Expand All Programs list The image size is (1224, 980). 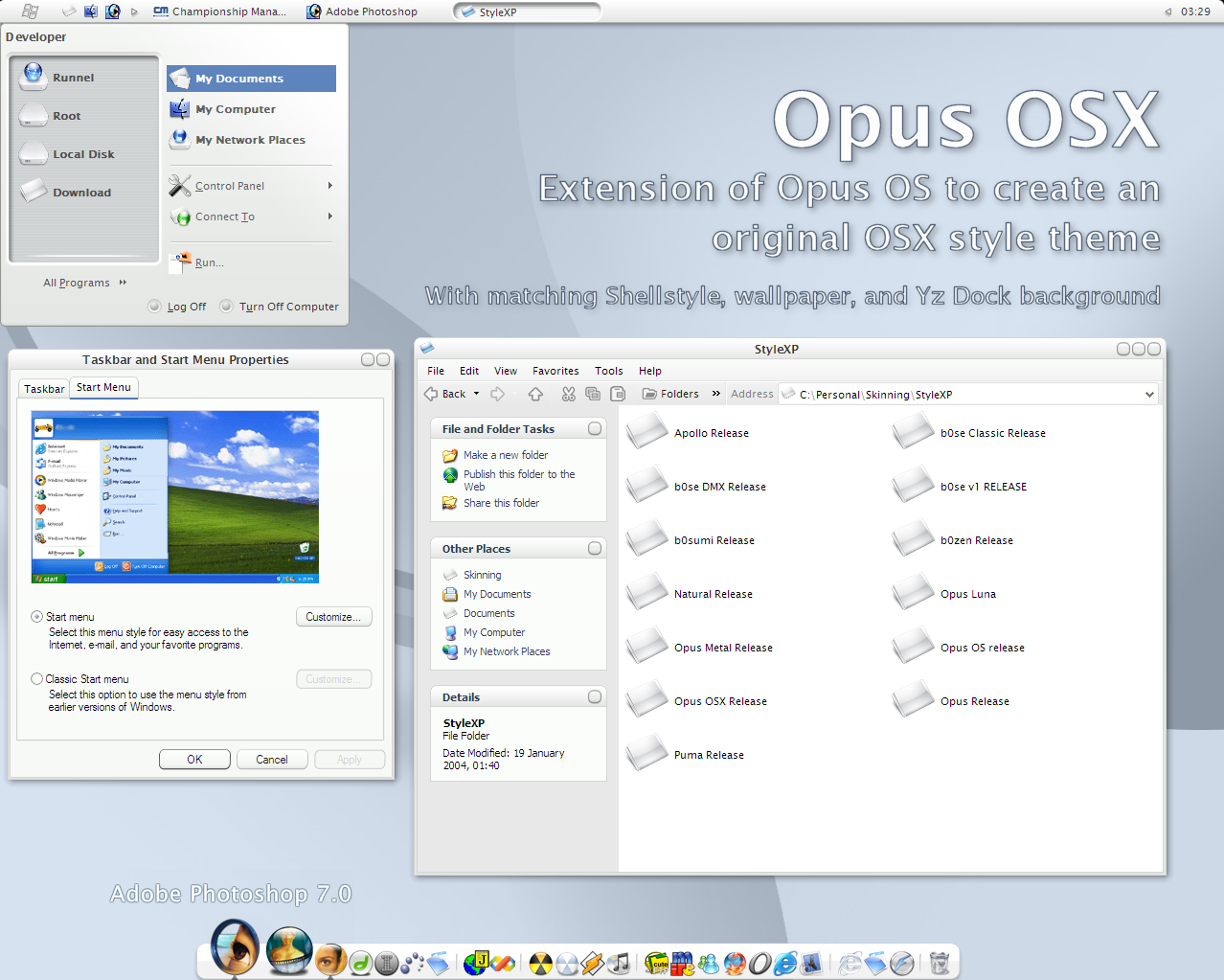pyautogui.click(x=85, y=283)
